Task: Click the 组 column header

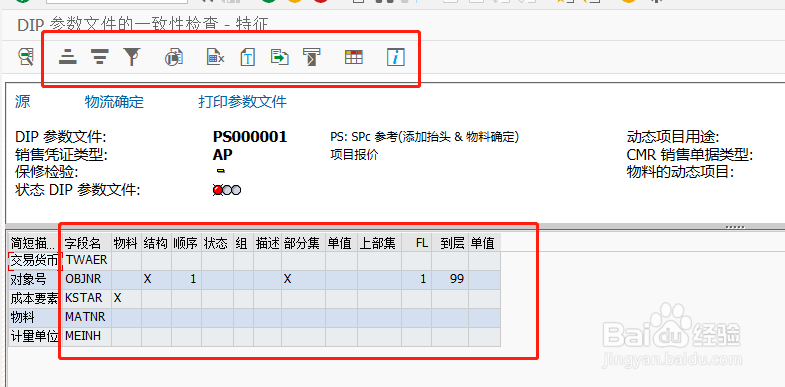Action: pos(243,243)
